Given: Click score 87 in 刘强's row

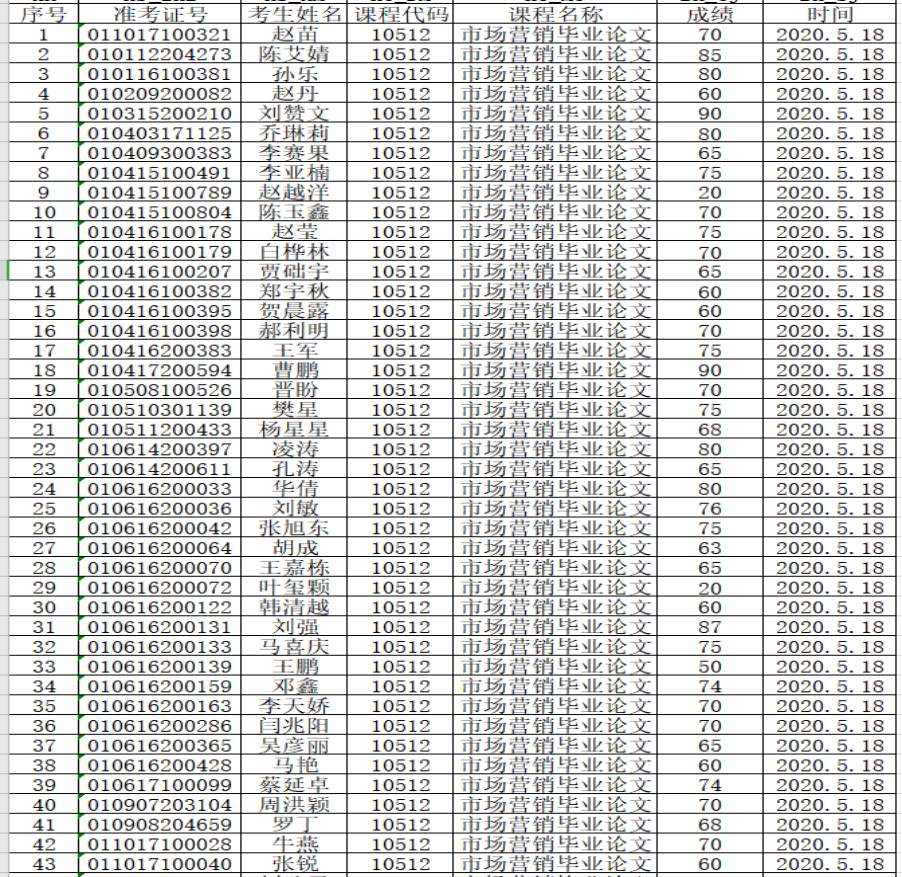Looking at the screenshot, I should [710, 627].
